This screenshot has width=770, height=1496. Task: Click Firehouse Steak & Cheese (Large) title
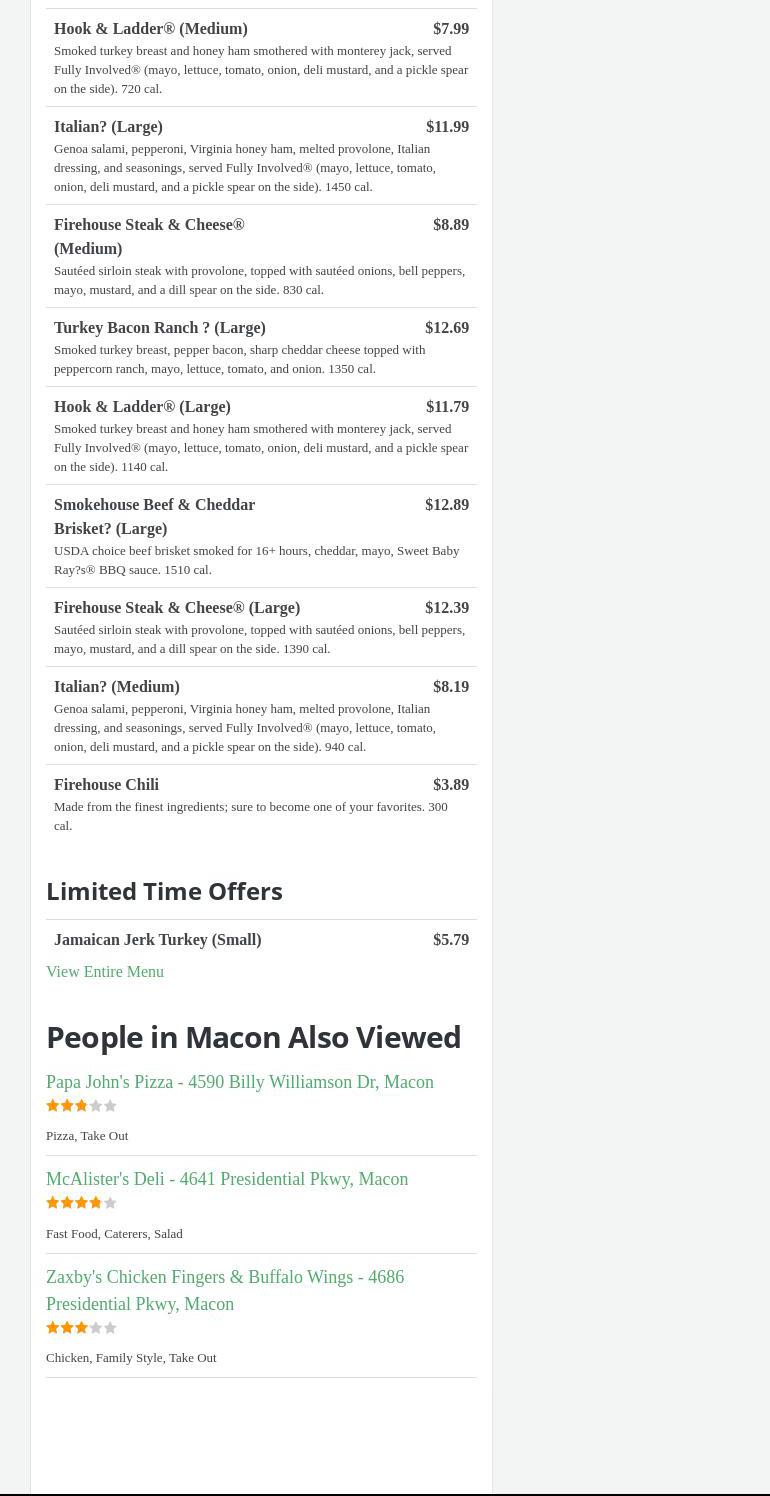(x=177, y=608)
